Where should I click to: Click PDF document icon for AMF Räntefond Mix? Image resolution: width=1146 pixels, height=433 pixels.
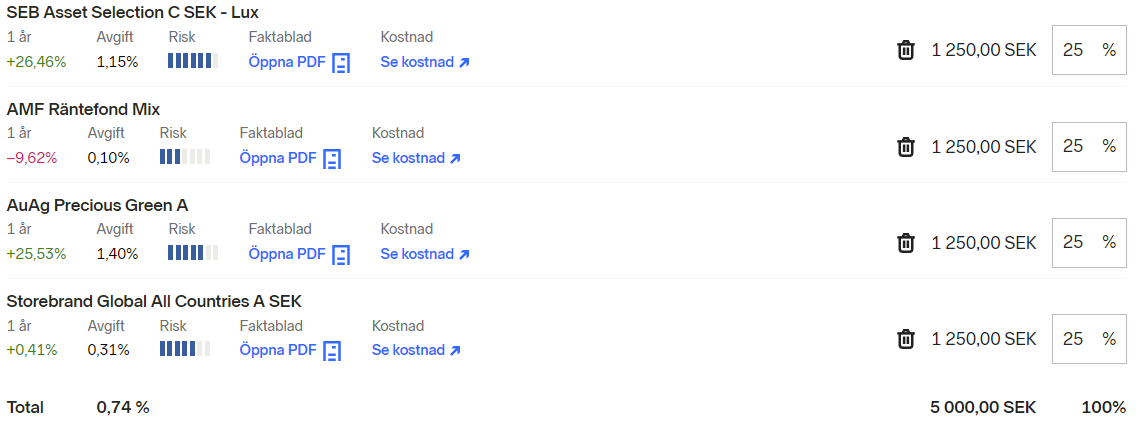pos(332,158)
